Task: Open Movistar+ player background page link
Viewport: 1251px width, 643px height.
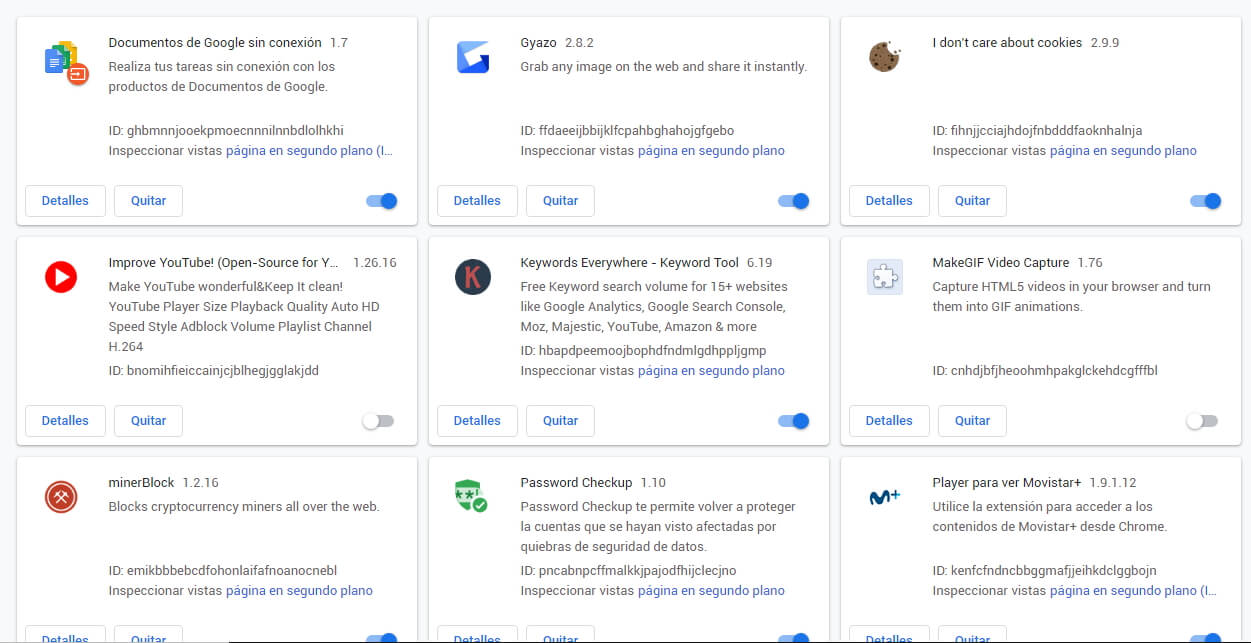Action: click(1133, 591)
